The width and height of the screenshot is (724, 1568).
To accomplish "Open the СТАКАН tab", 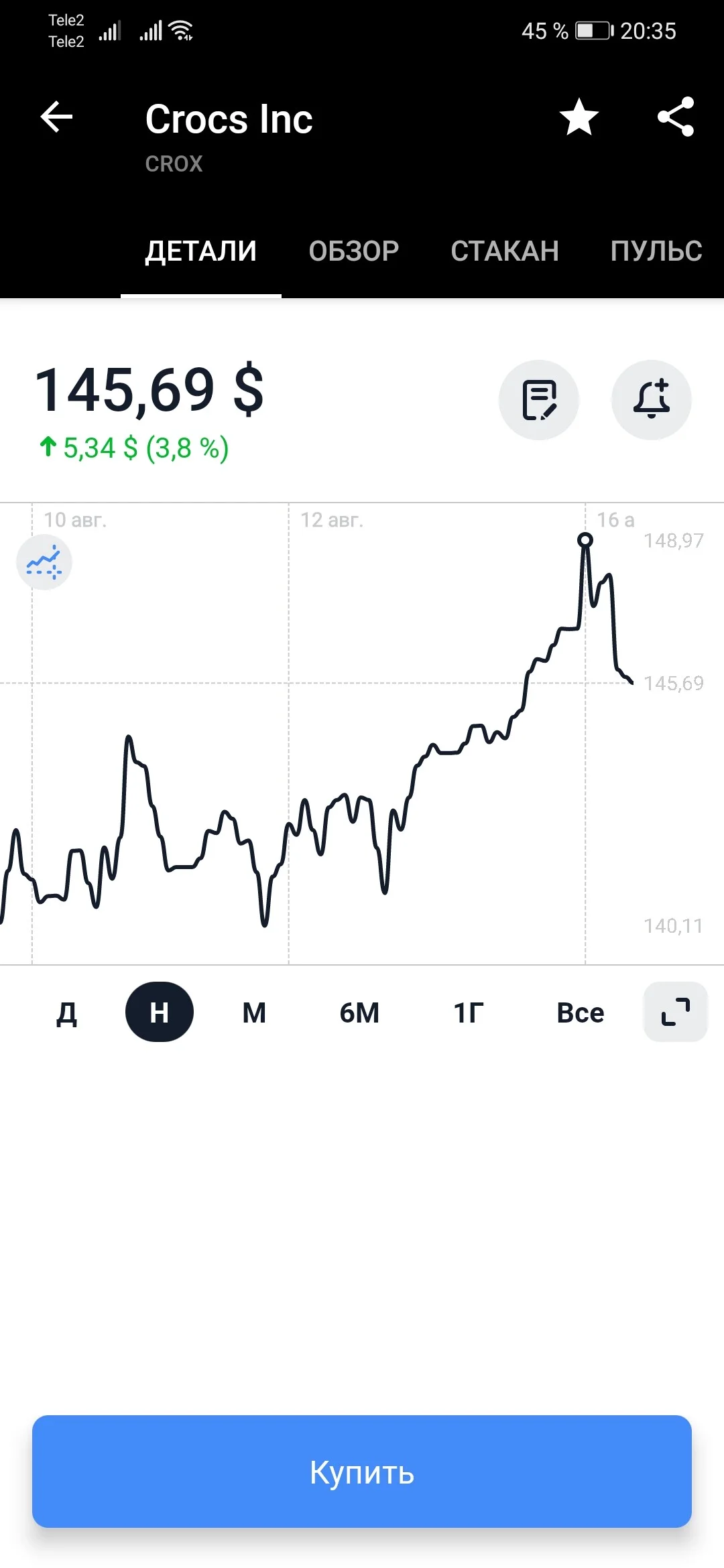I will [x=505, y=251].
